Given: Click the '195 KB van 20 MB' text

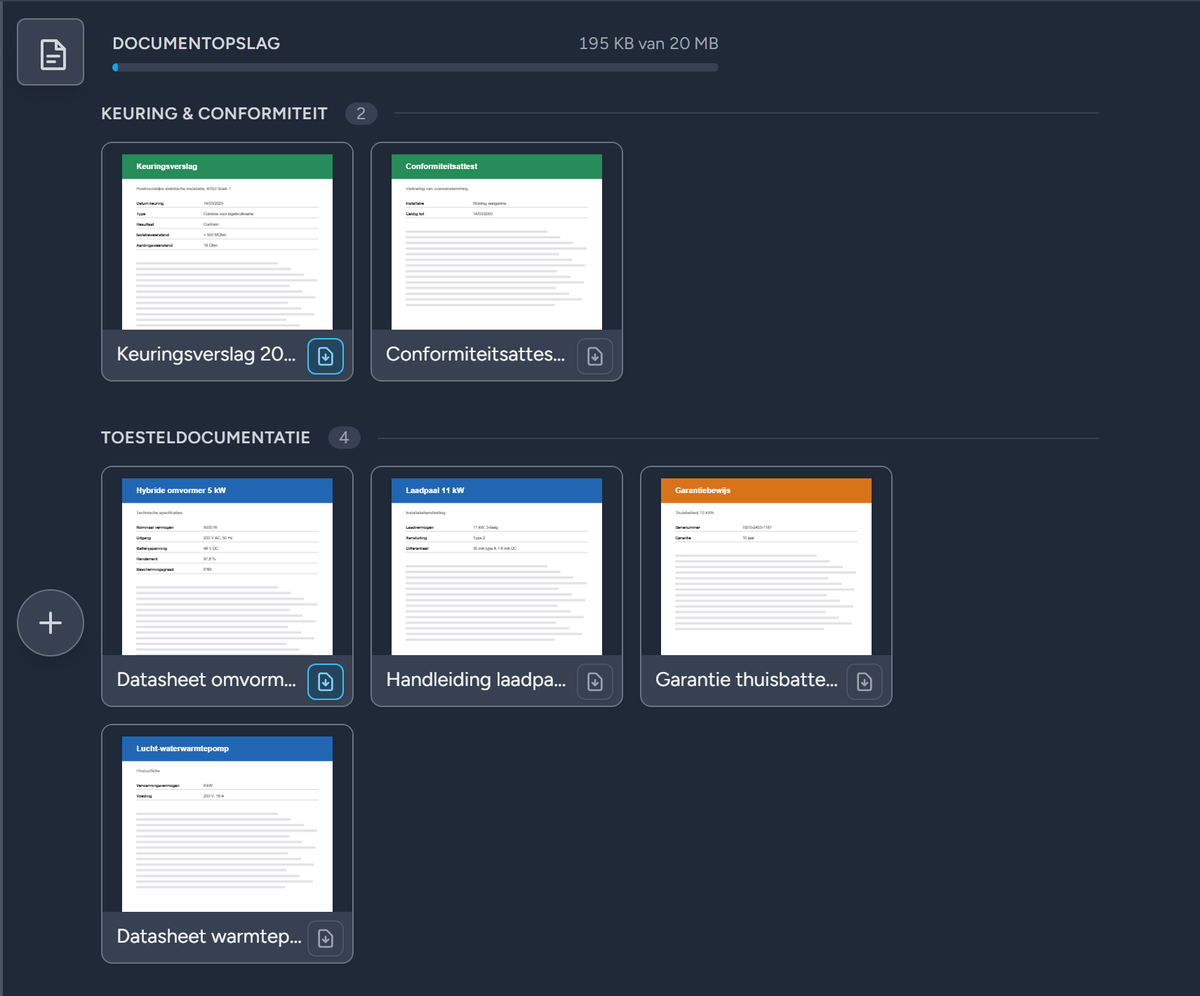Looking at the screenshot, I should (649, 44).
